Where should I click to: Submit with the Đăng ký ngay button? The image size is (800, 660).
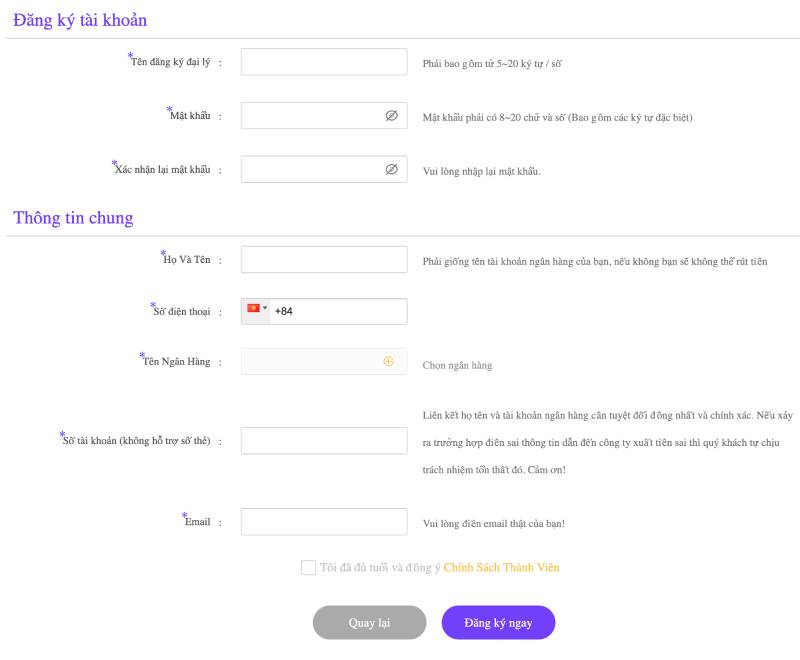pyautogui.click(x=498, y=622)
